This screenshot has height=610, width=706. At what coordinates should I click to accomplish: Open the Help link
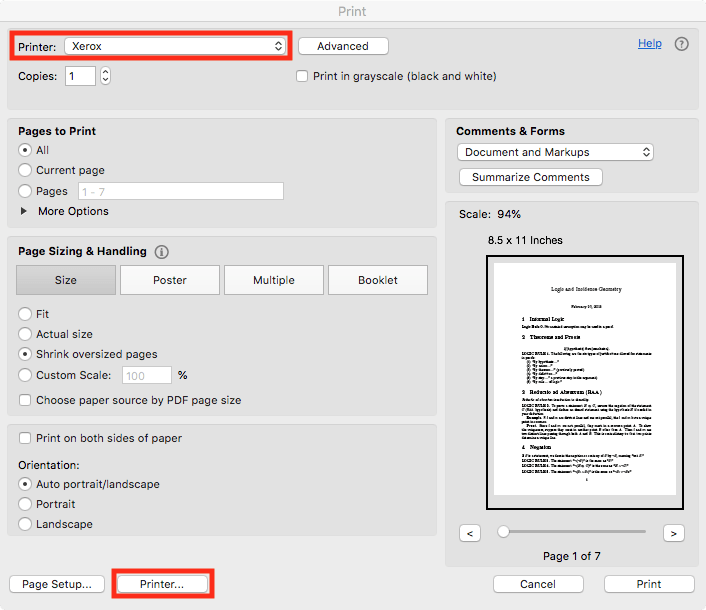pyautogui.click(x=650, y=43)
